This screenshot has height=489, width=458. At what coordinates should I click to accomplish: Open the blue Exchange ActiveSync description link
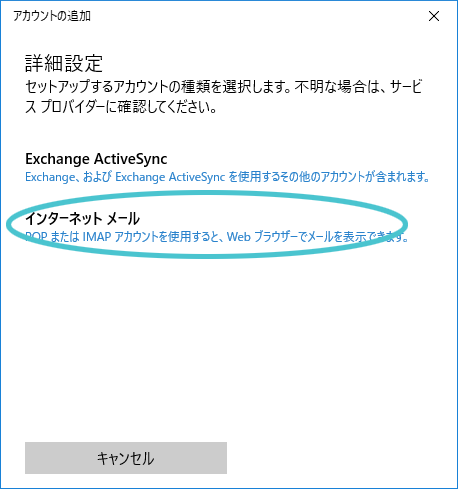227,177
